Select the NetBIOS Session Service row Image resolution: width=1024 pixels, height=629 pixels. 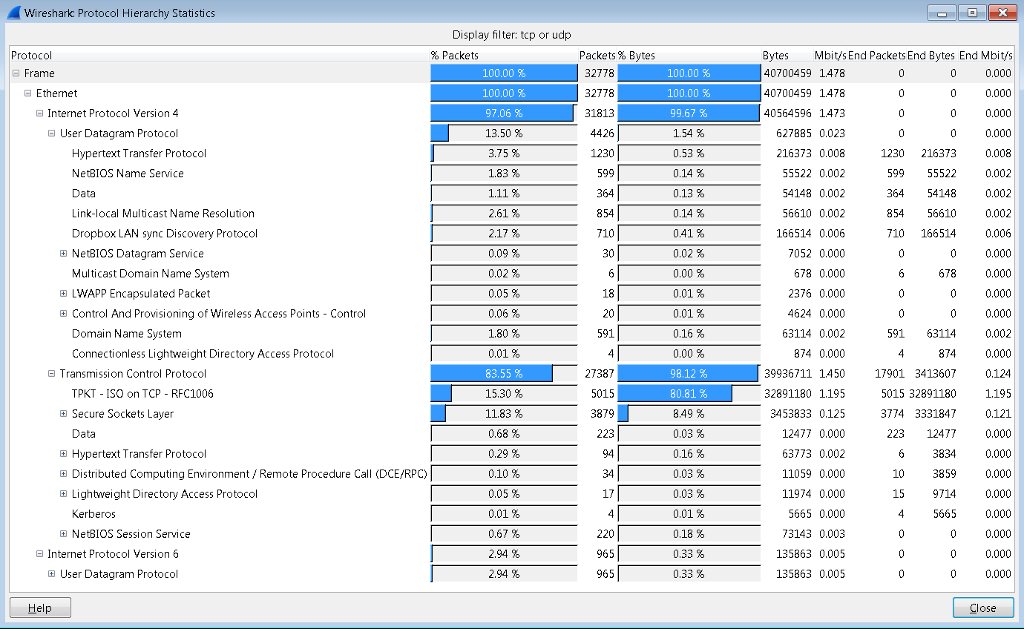click(512, 534)
